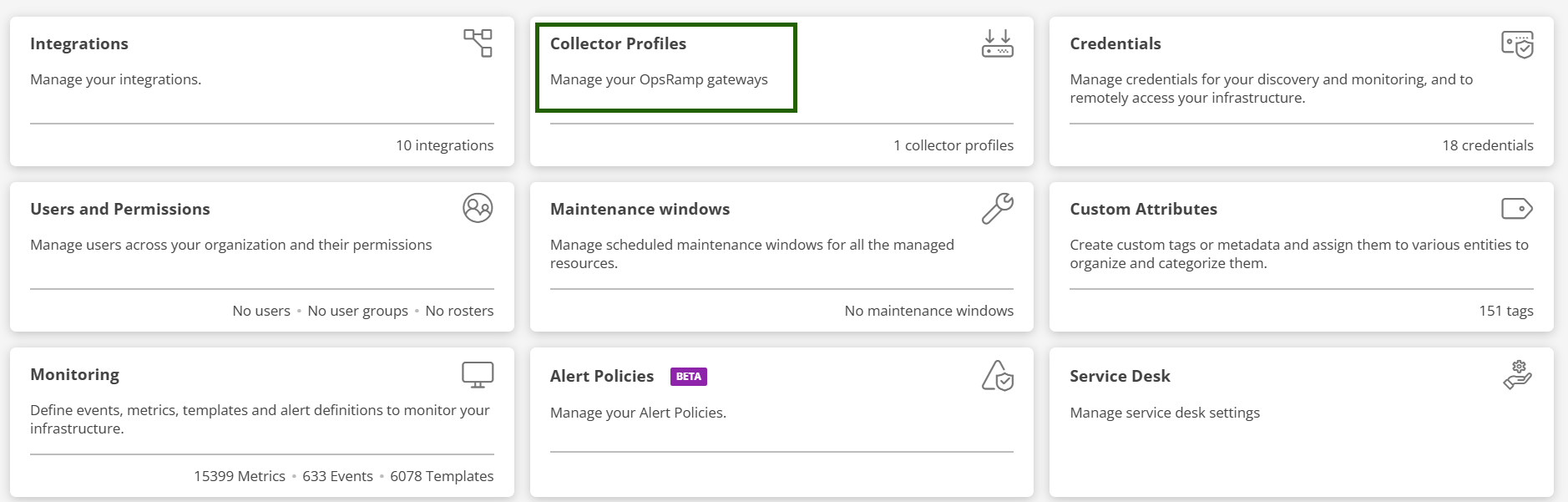Click the Integrations network icon

tap(478, 43)
